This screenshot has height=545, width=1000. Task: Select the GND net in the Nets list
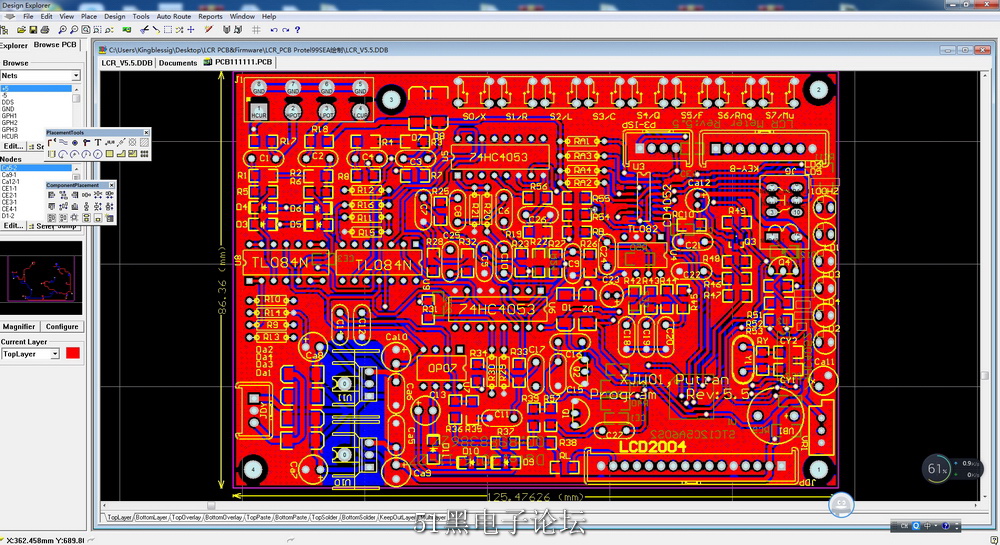click(8, 109)
